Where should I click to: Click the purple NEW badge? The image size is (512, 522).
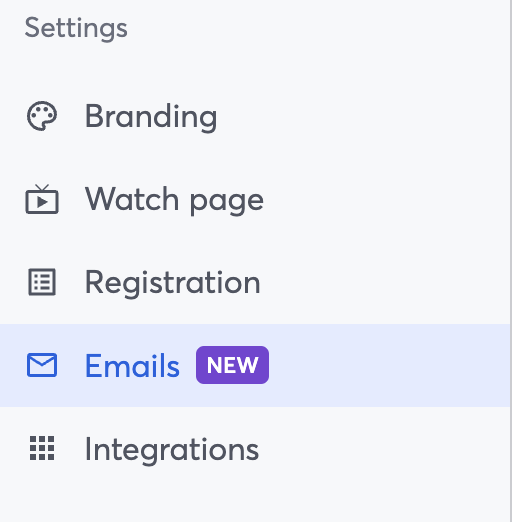coord(232,365)
